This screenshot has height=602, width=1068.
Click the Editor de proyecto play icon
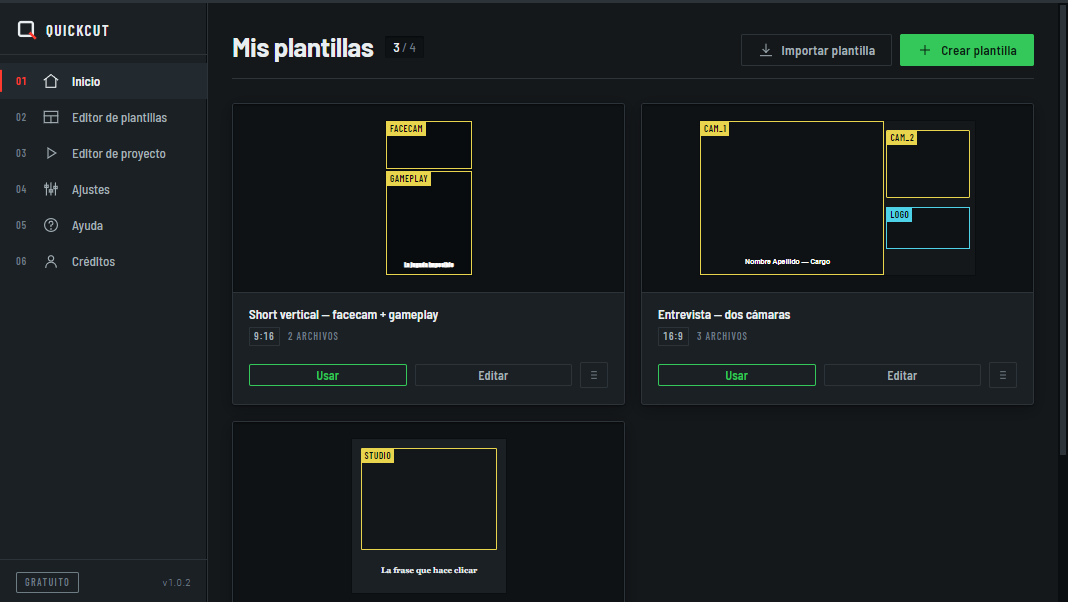click(50, 153)
